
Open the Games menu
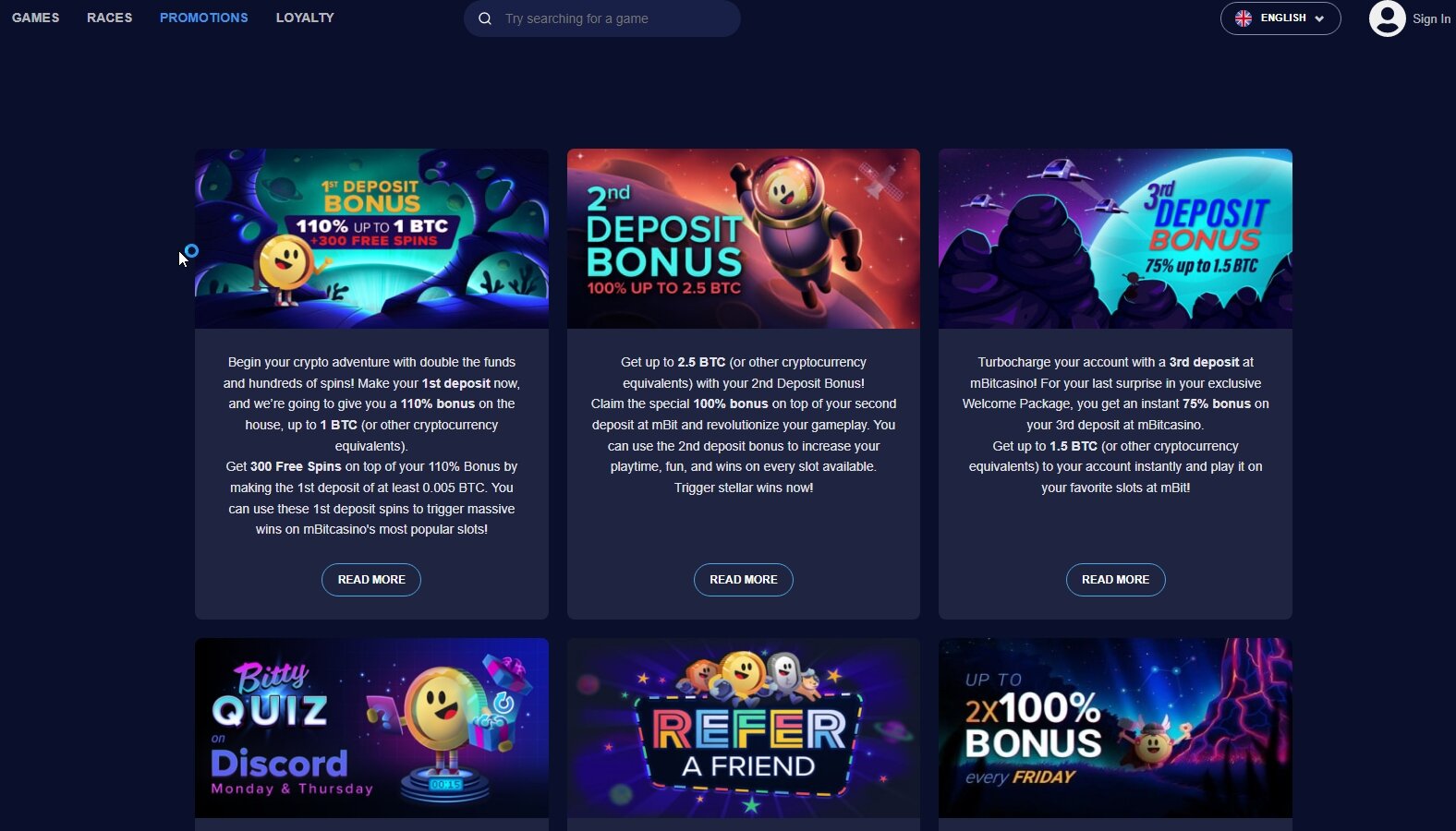click(x=35, y=18)
